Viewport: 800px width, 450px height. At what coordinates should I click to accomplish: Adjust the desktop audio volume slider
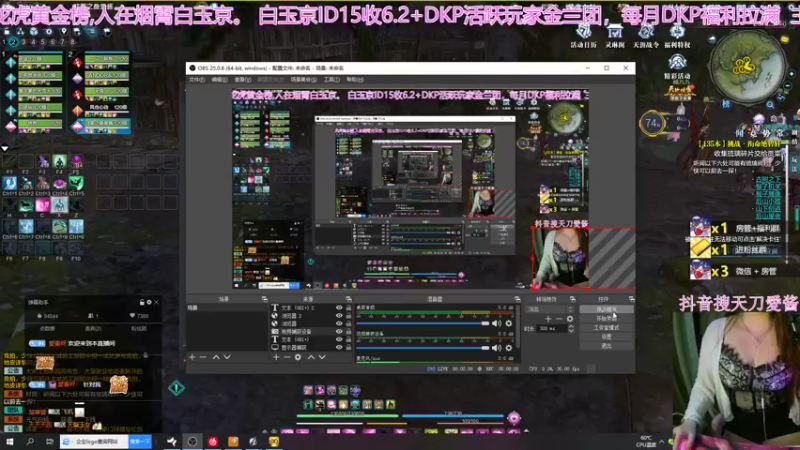click(x=422, y=323)
